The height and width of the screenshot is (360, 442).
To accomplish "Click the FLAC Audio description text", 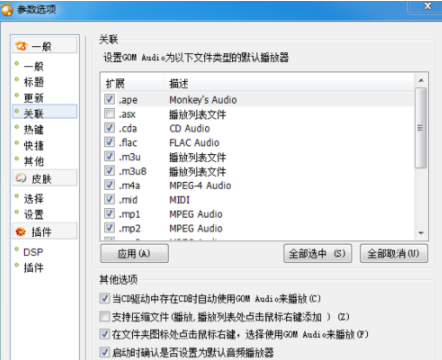I will 194,143.
